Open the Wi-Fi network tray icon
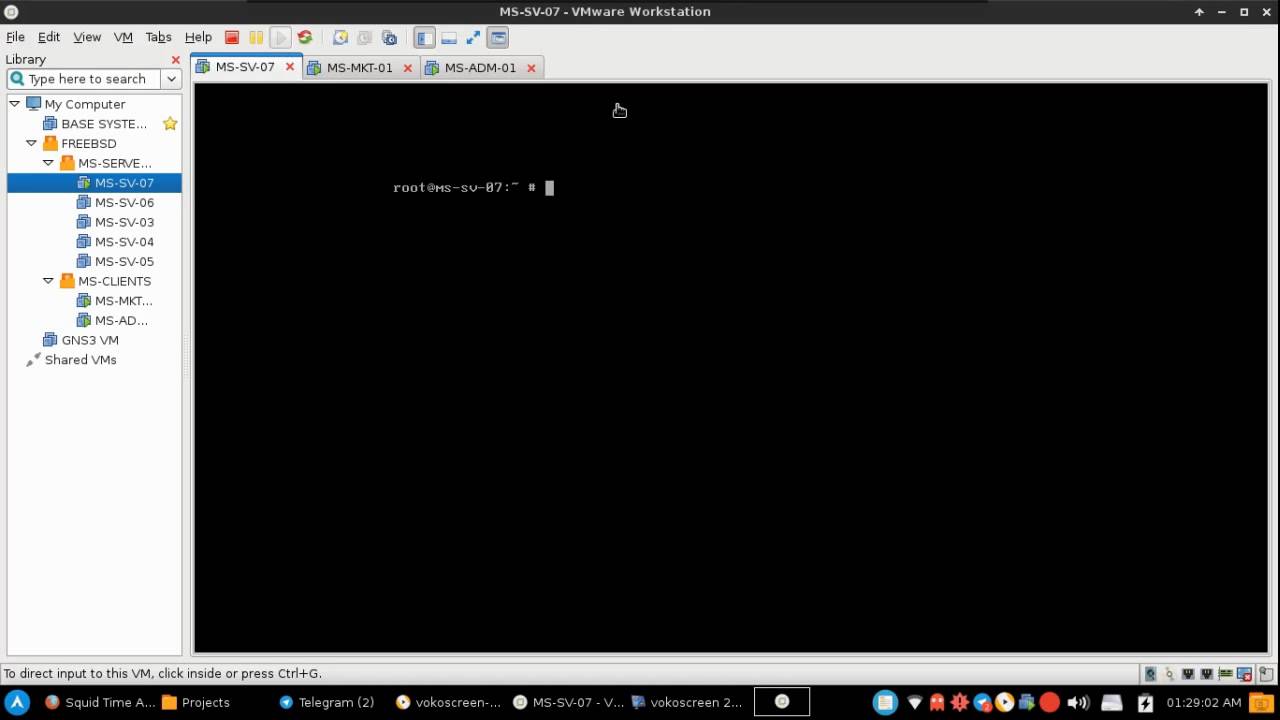The height and width of the screenshot is (720, 1280). [x=914, y=702]
